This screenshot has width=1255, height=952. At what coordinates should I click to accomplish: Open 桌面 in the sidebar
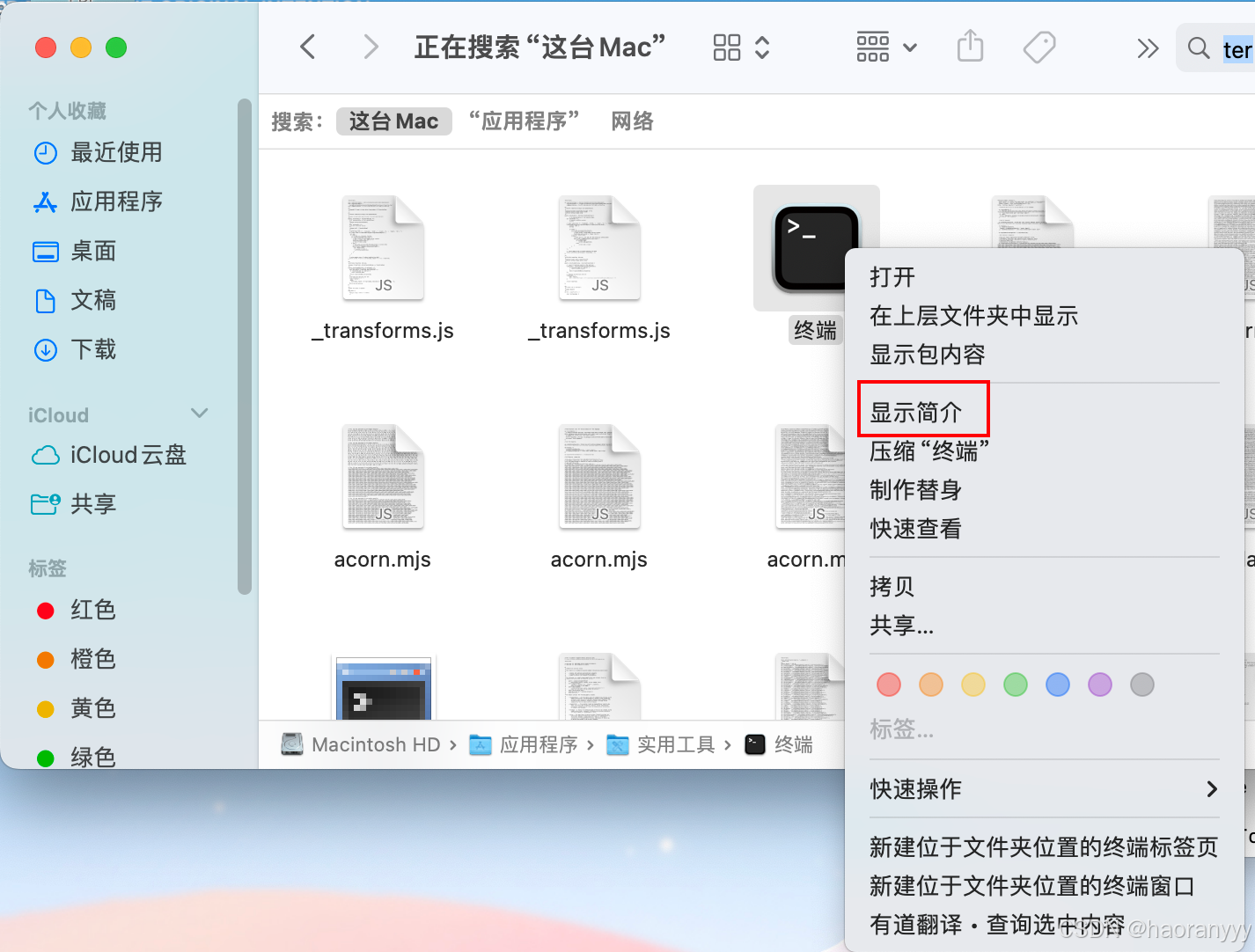75,251
